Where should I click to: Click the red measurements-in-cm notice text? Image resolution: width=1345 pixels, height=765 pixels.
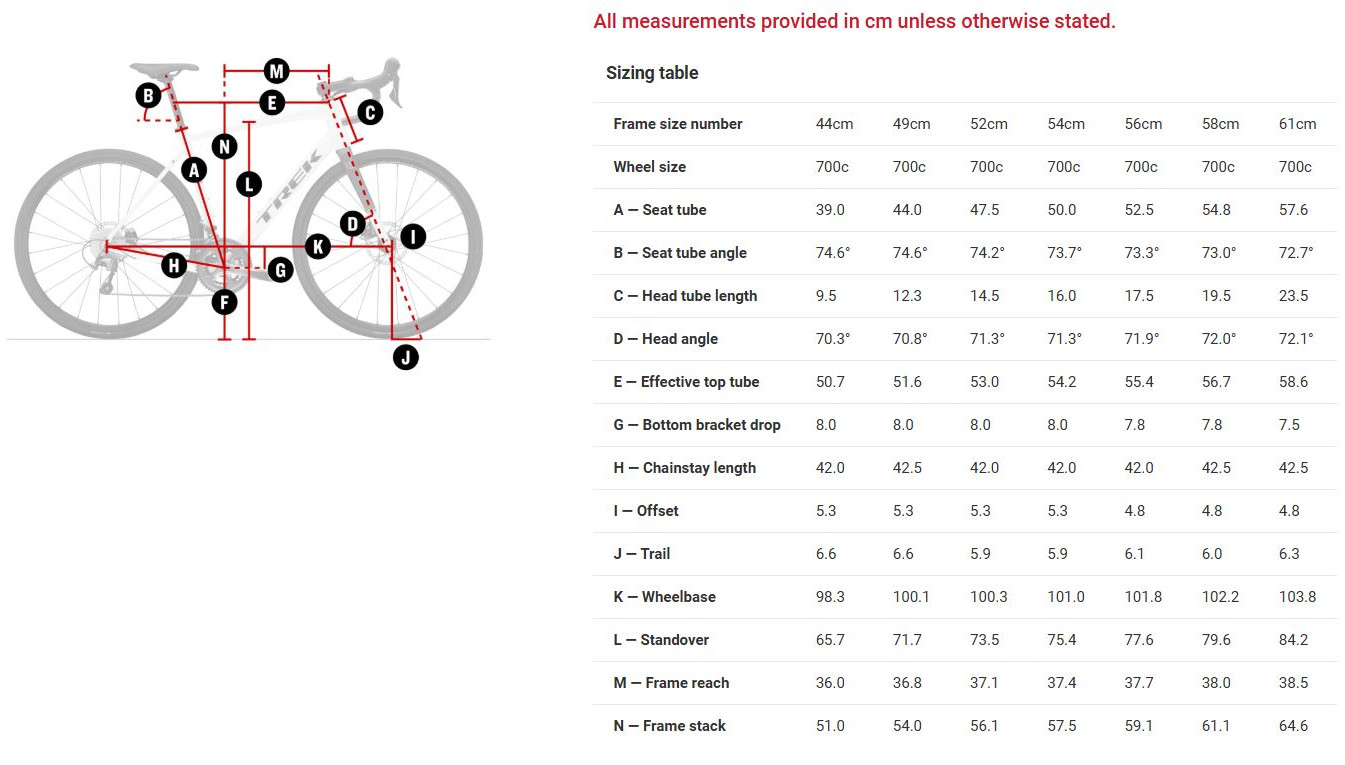(x=854, y=21)
